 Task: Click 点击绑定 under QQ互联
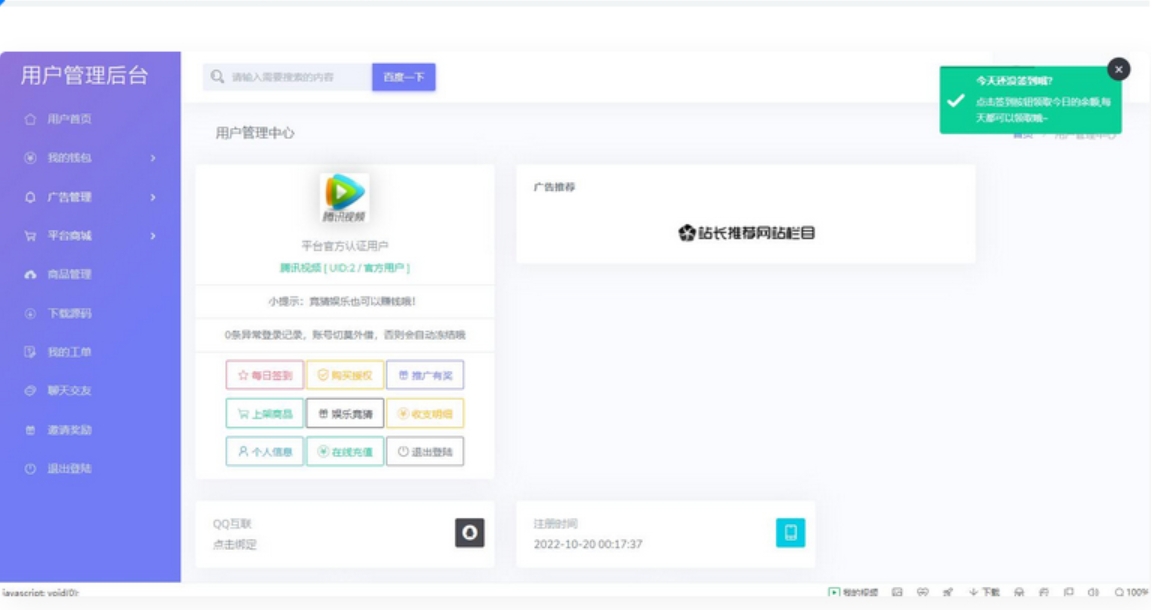[x=235, y=545]
